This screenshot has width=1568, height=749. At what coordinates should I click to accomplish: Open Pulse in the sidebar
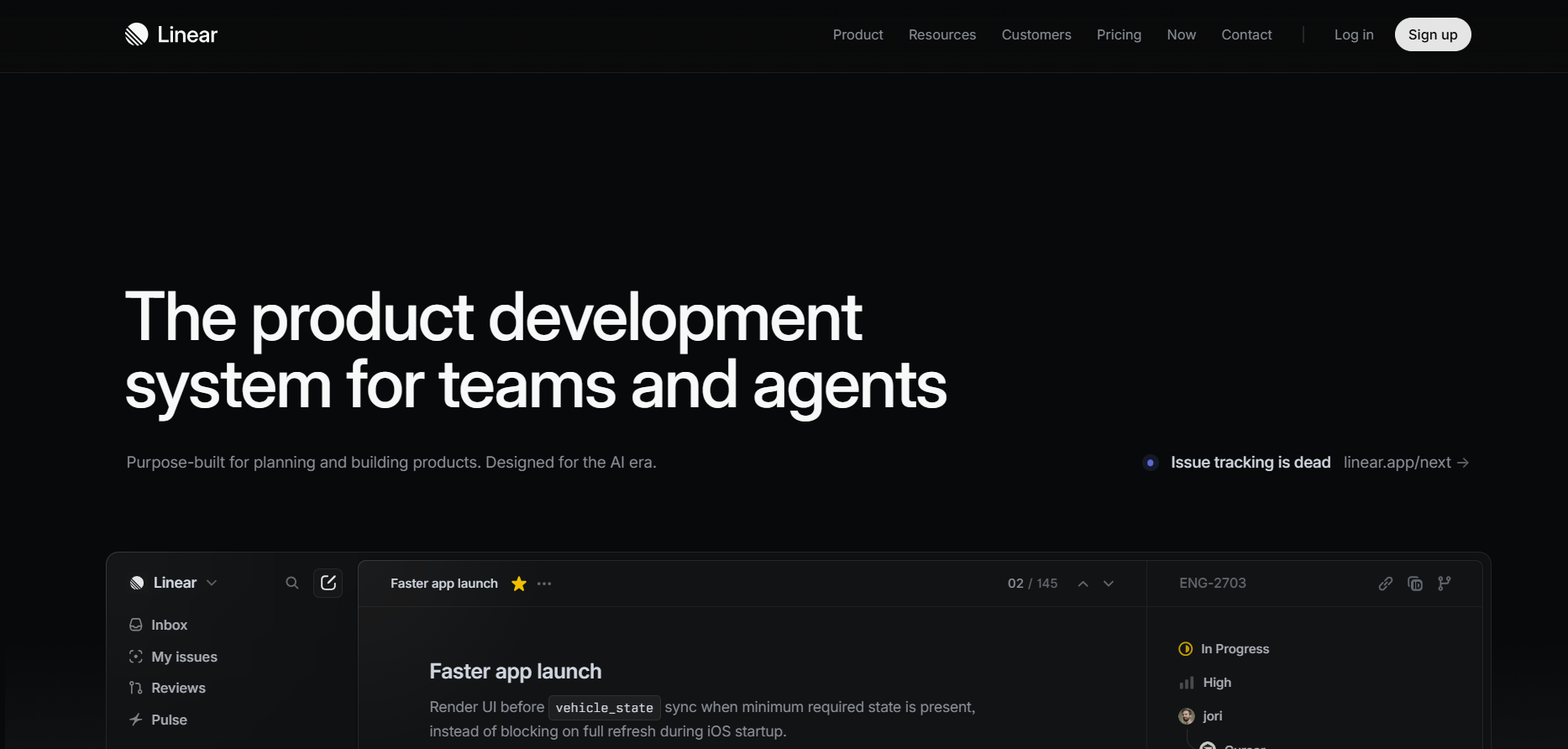coord(159,720)
